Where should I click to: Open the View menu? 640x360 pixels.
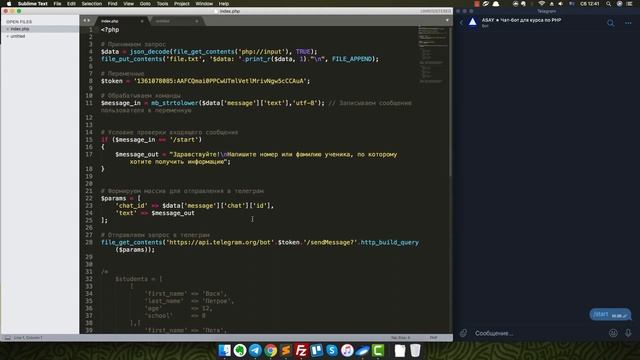click(129, 4)
